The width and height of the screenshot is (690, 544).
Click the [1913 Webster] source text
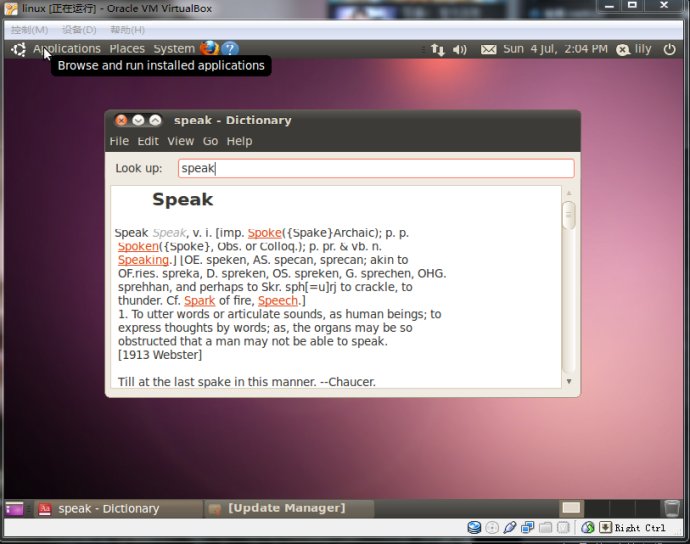tap(160, 355)
